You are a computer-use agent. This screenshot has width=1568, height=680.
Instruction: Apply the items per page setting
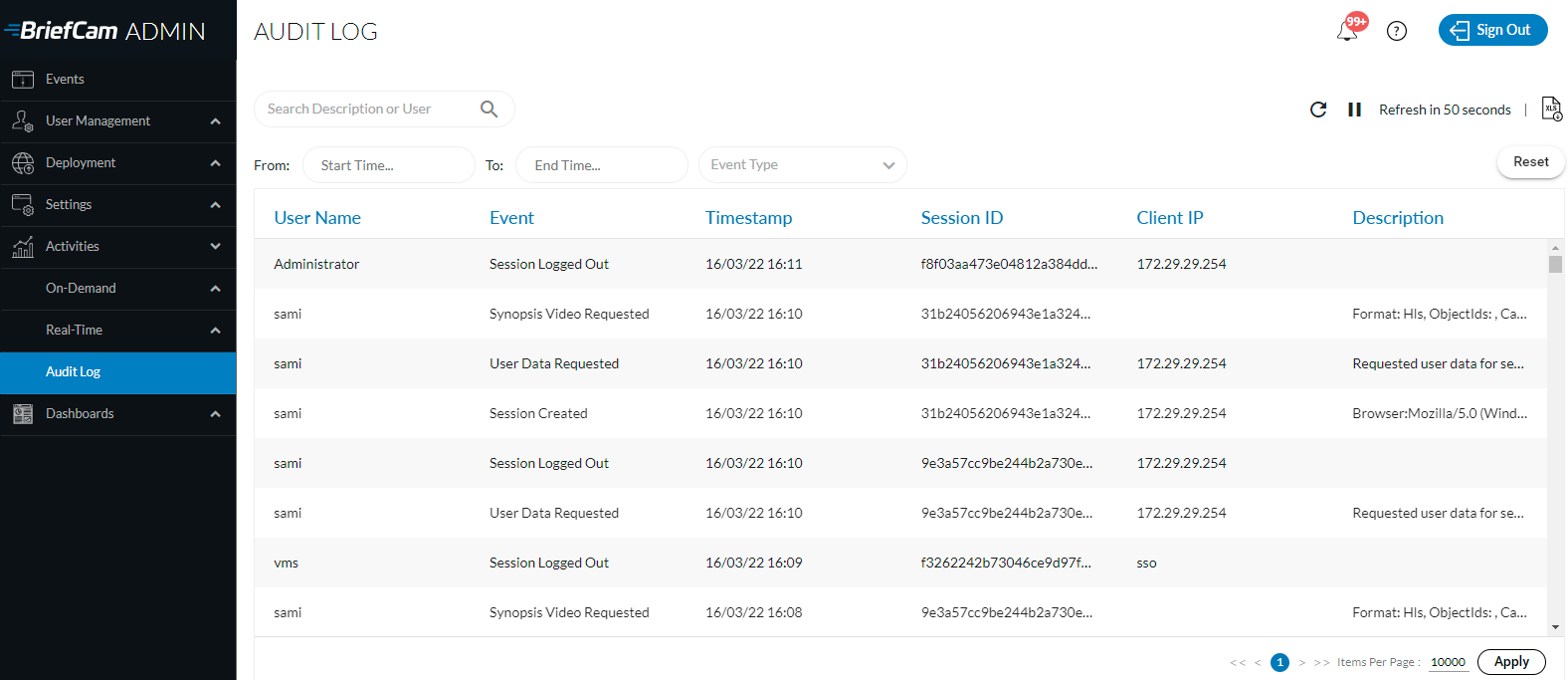[1511, 662]
